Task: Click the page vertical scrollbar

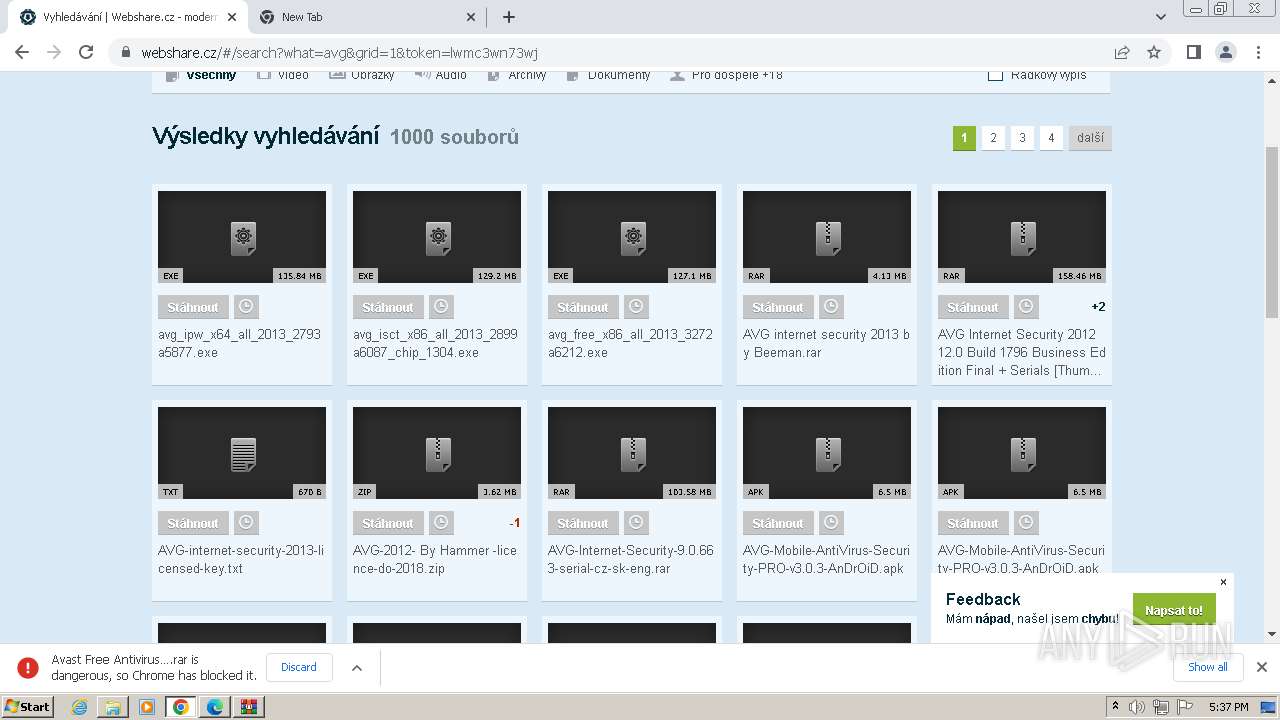Action: click(x=1272, y=232)
